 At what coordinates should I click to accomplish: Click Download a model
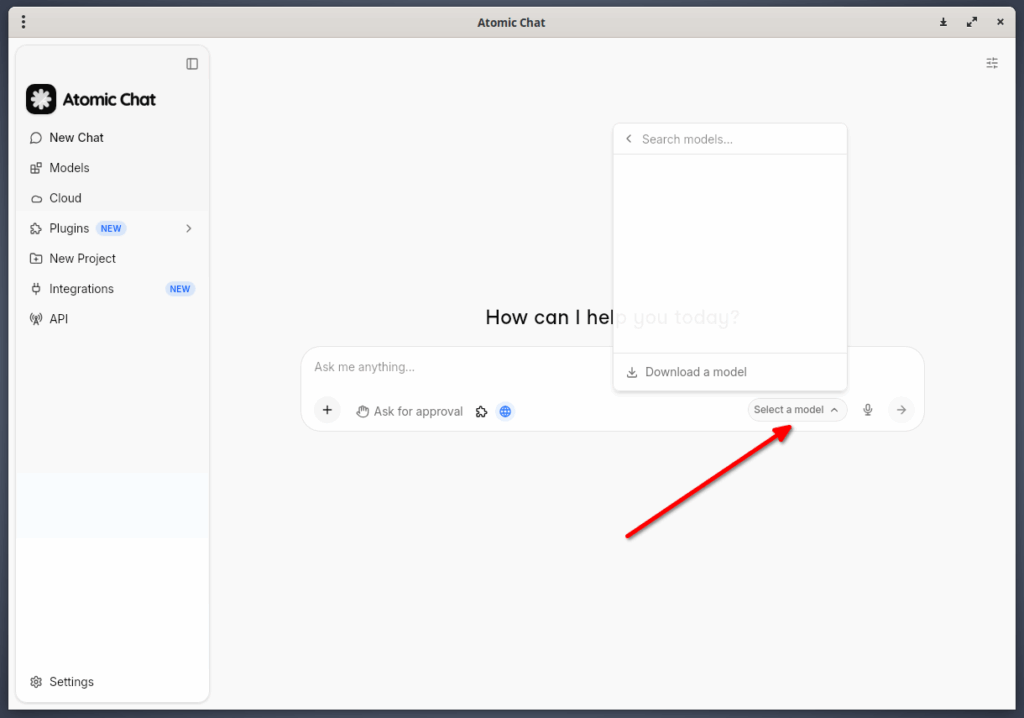pyautogui.click(x=730, y=372)
